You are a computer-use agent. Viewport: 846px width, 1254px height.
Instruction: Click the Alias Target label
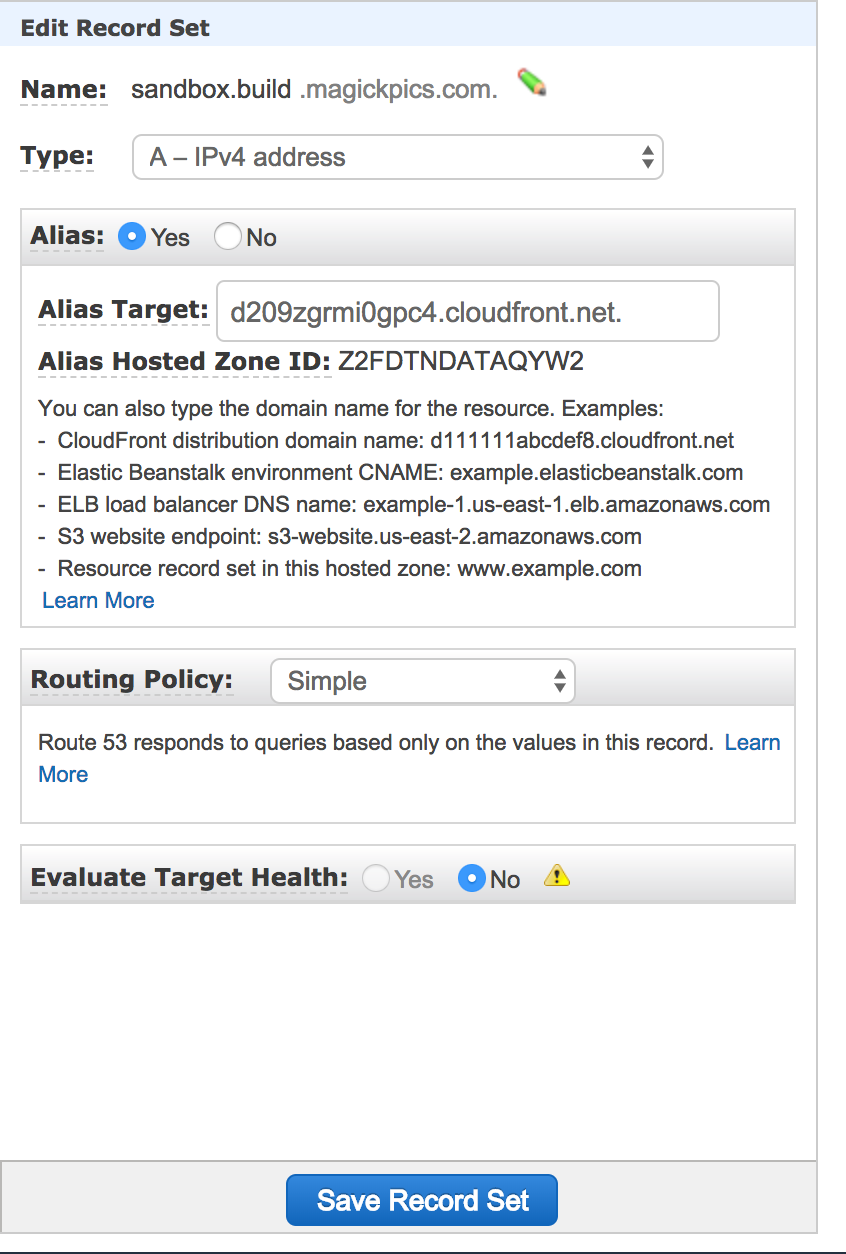click(123, 310)
